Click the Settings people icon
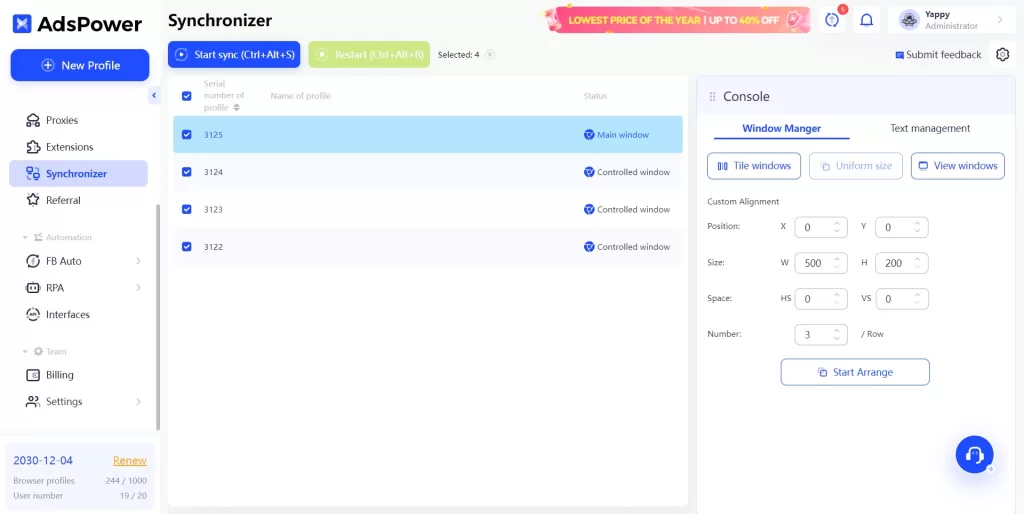 click(33, 402)
